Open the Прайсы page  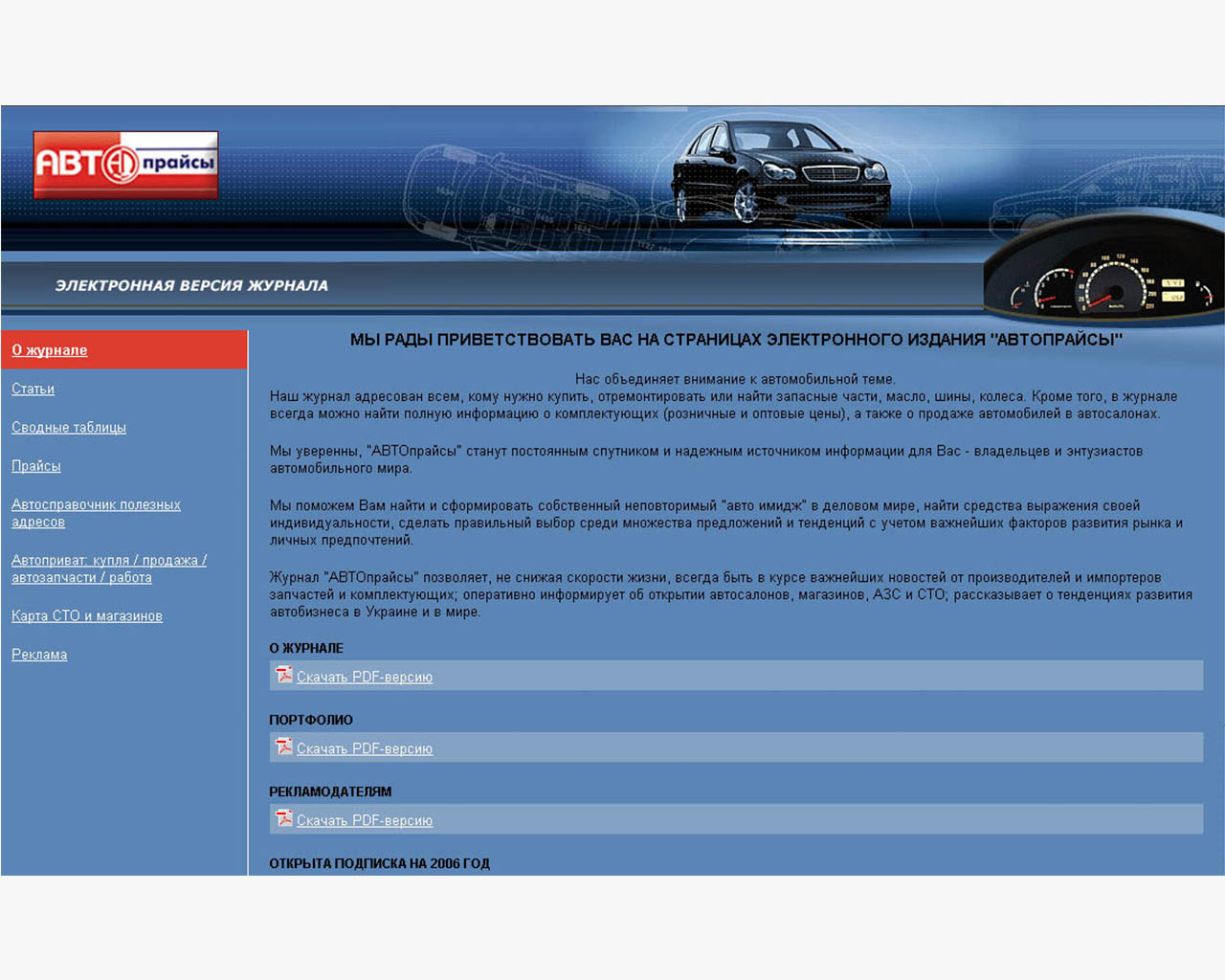coord(36,466)
